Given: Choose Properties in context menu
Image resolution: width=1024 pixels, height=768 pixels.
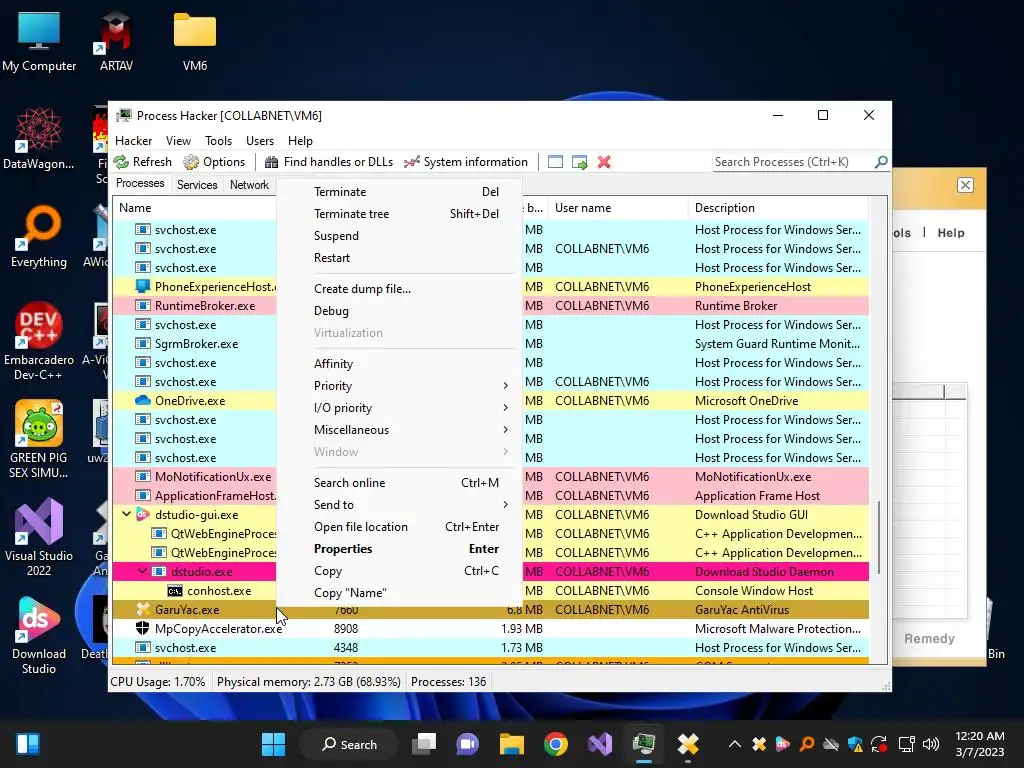Looking at the screenshot, I should (400, 549).
